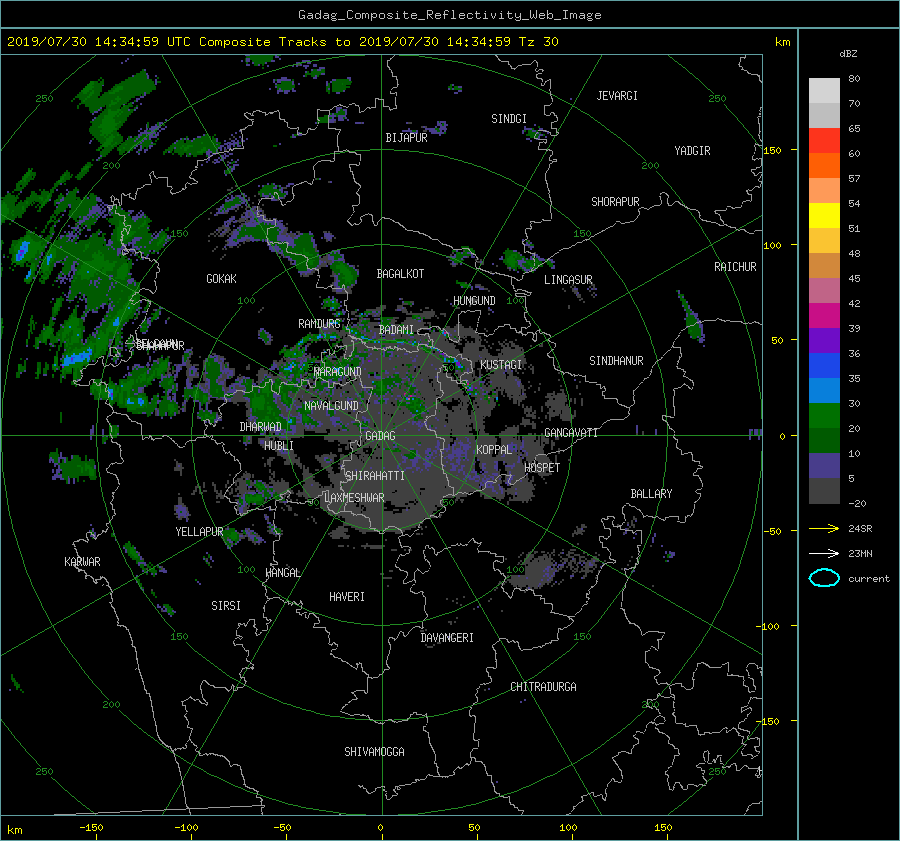
Task: Select the RAMDURG city label
Action: [x=319, y=324]
